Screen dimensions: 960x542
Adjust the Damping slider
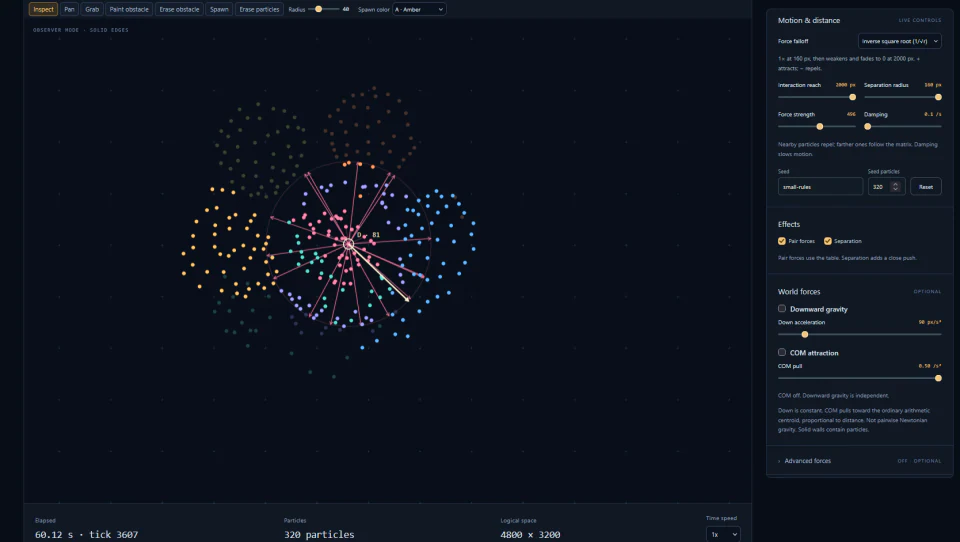[x=902, y=126]
